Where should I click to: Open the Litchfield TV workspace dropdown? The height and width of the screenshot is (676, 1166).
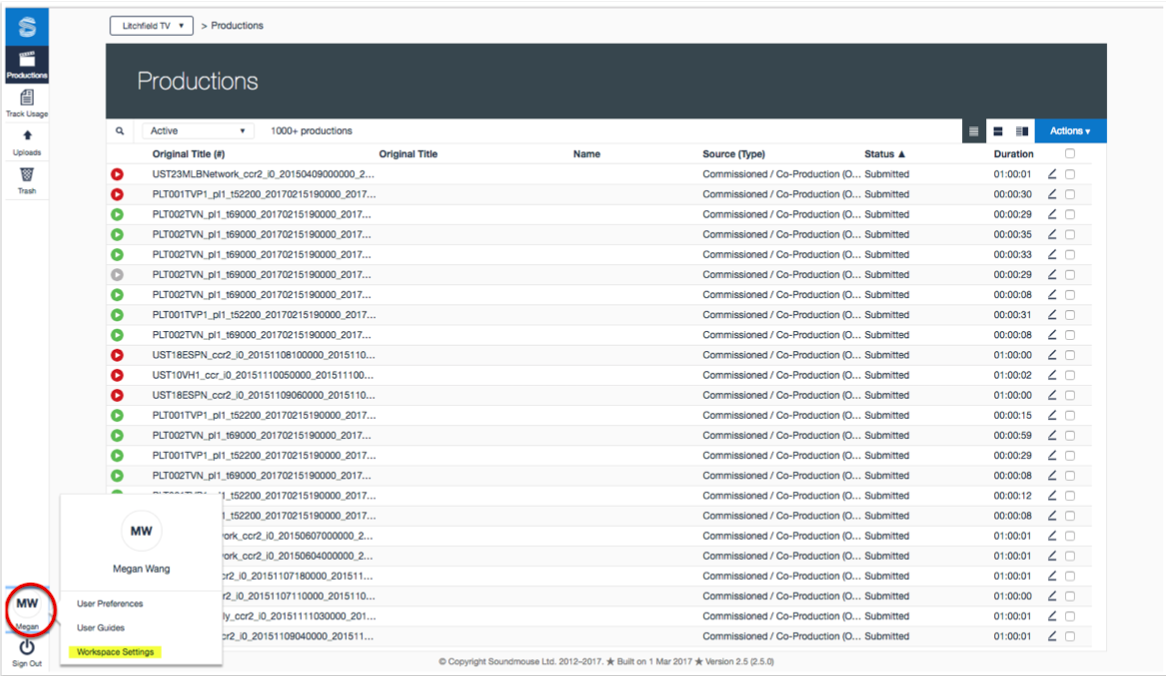click(x=152, y=25)
